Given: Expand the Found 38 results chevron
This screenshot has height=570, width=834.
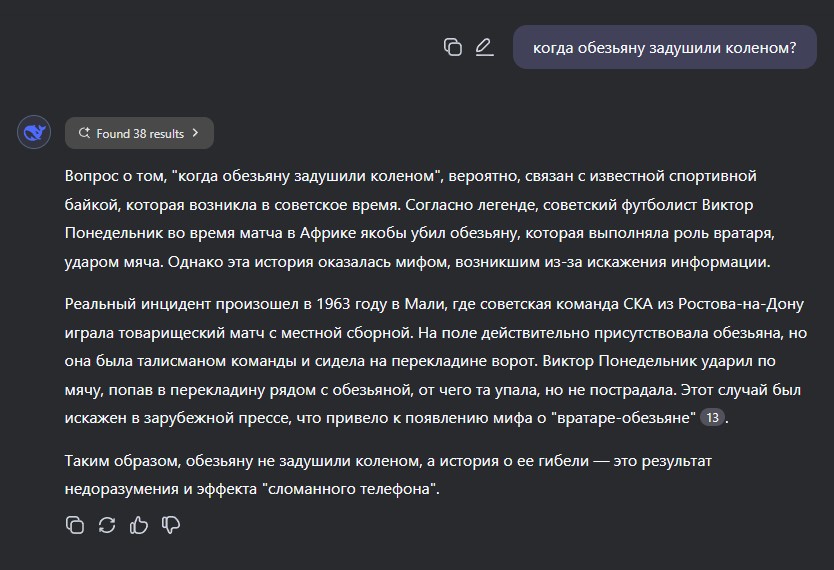Looking at the screenshot, I should (x=195, y=133).
